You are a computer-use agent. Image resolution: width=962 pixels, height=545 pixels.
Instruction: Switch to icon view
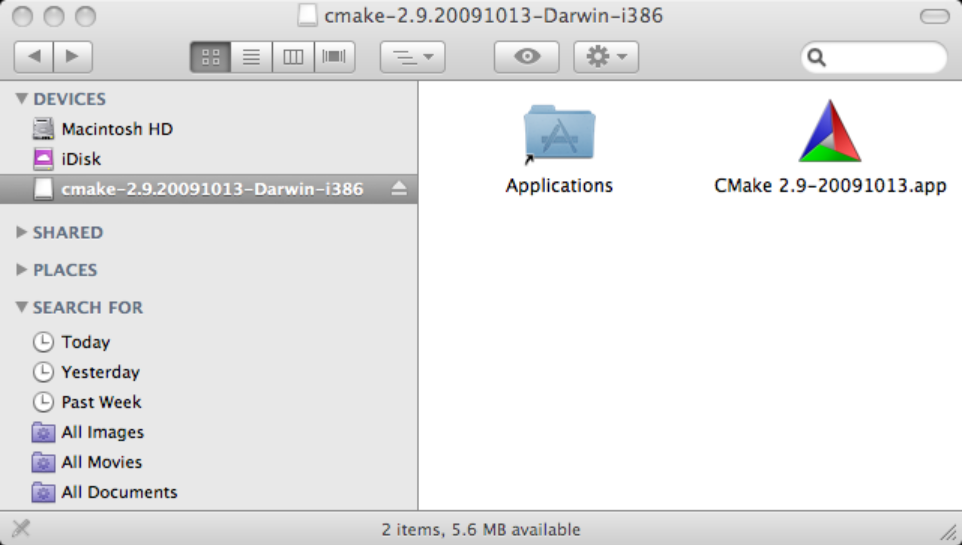click(210, 57)
